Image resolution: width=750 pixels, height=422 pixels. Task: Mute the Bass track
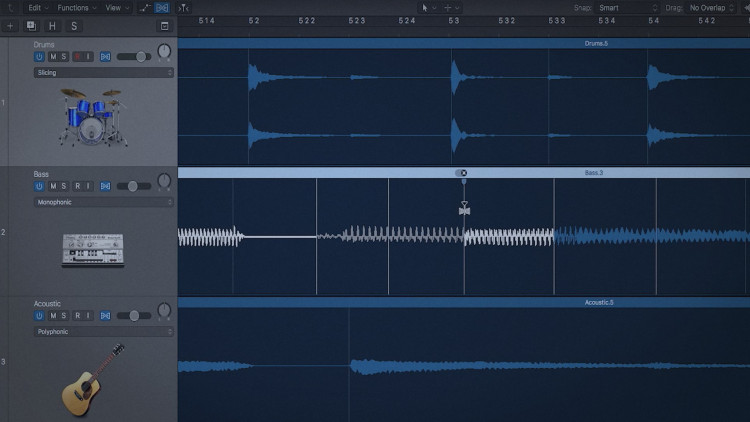(x=53, y=186)
